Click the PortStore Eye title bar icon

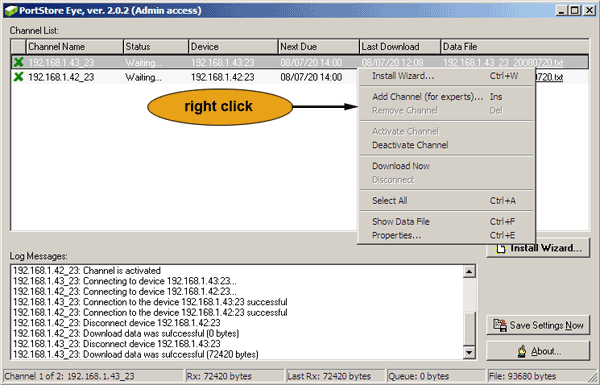coord(11,11)
